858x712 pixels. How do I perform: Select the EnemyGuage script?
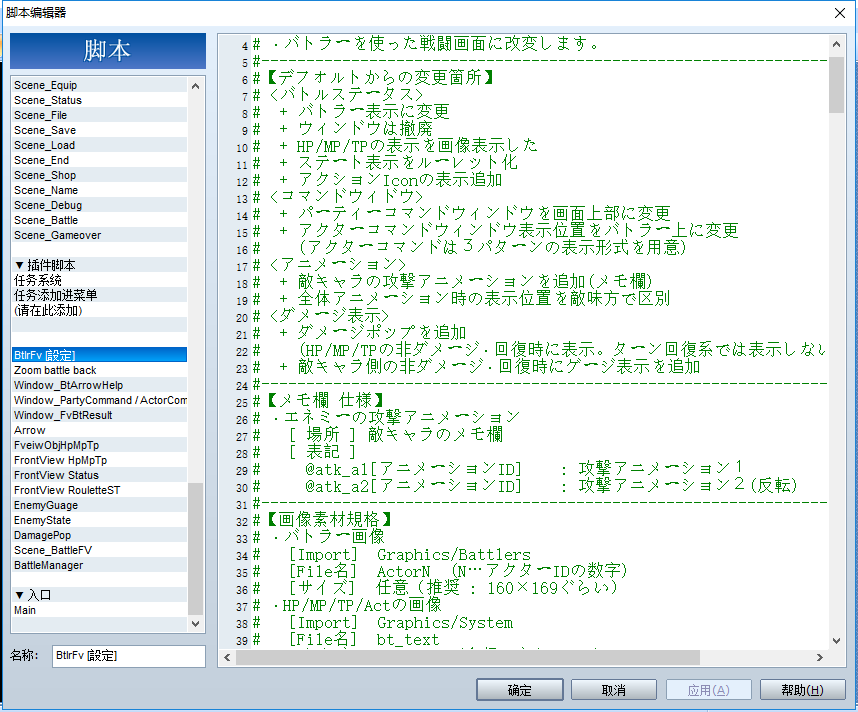(100, 505)
